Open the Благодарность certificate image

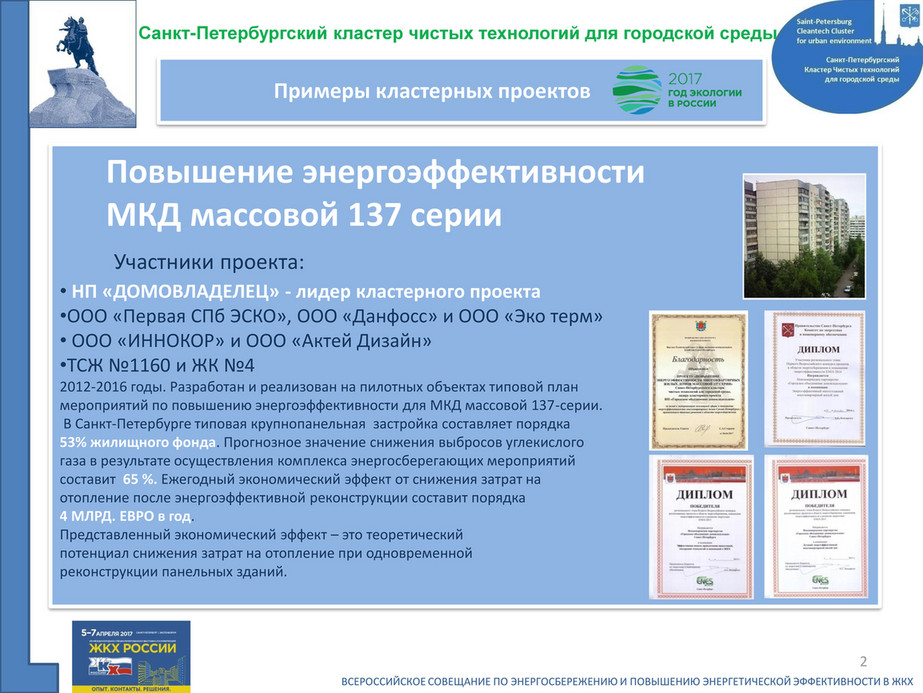coord(698,380)
